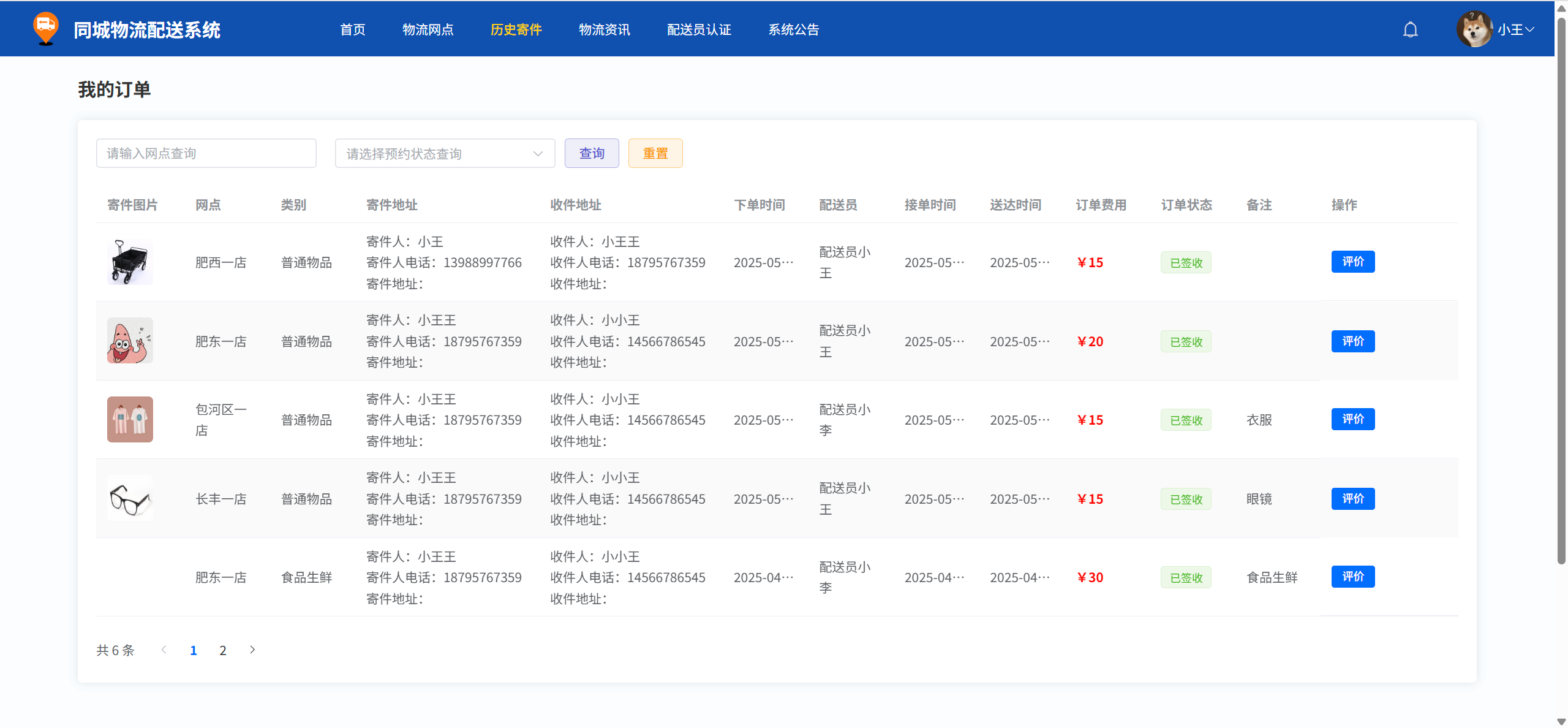Go to page 2 of orders
Image resolution: width=1568 pixels, height=728 pixels.
click(x=223, y=650)
